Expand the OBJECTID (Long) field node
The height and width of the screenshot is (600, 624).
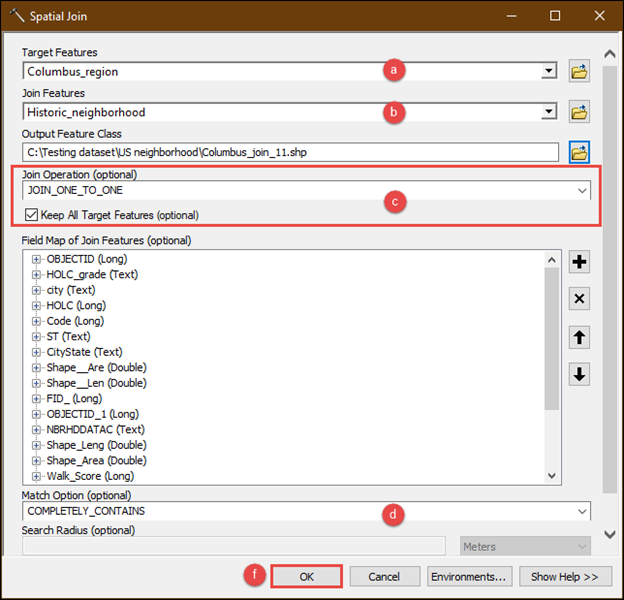pyautogui.click(x=36, y=259)
